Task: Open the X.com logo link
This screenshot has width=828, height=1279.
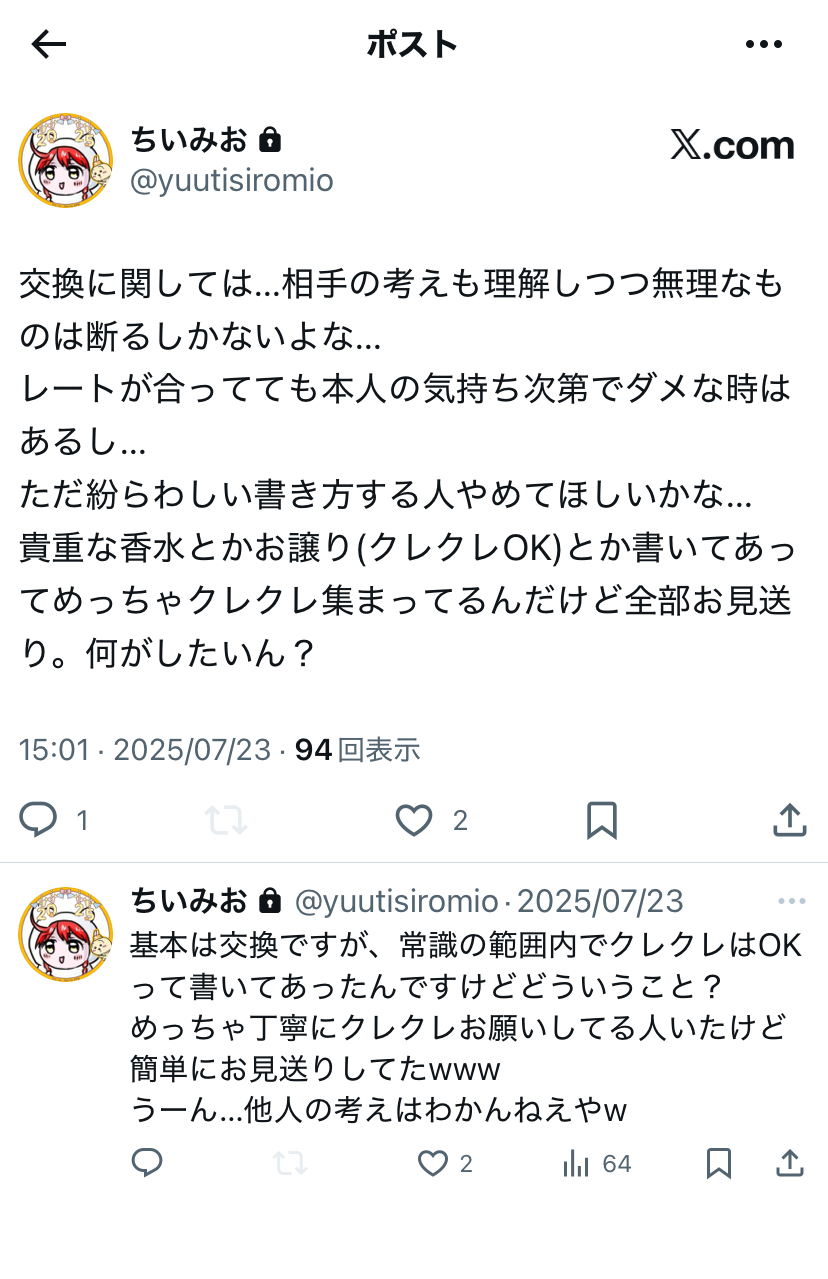Action: pyautogui.click(x=732, y=146)
